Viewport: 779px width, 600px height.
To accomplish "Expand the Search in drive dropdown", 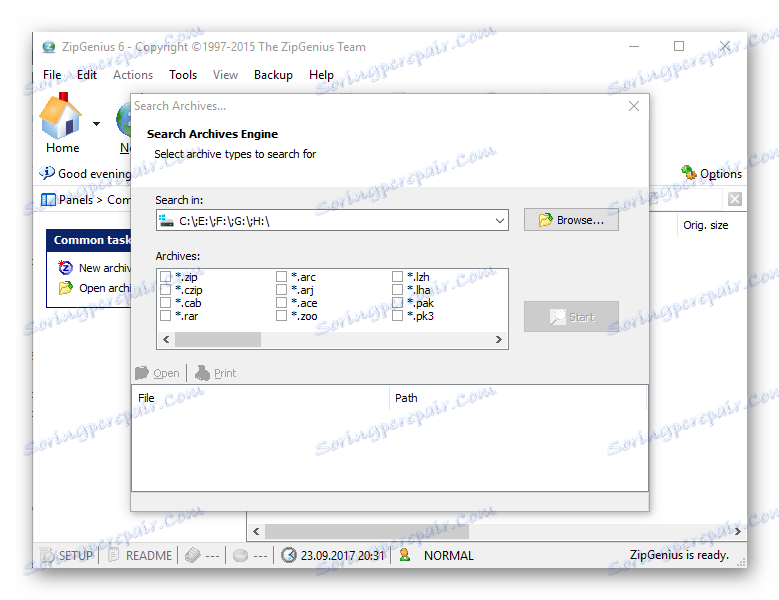I will tap(499, 221).
